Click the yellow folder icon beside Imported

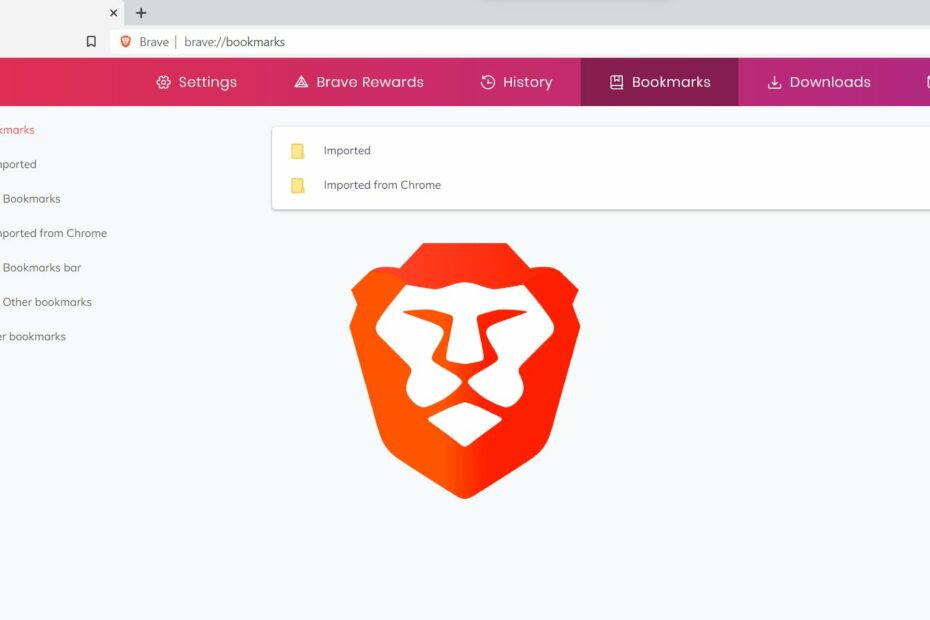[297, 151]
